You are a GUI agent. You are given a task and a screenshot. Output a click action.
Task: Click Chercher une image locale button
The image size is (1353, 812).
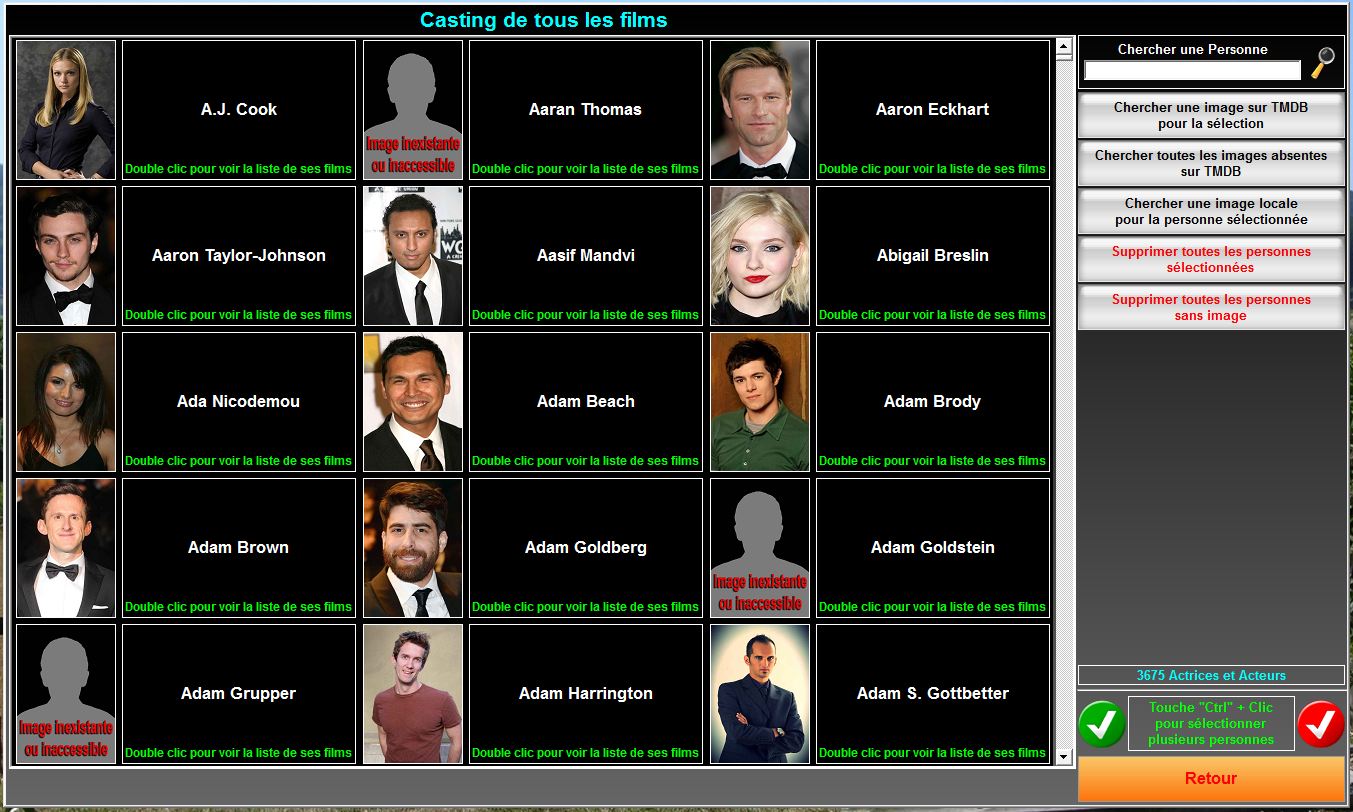click(1211, 211)
